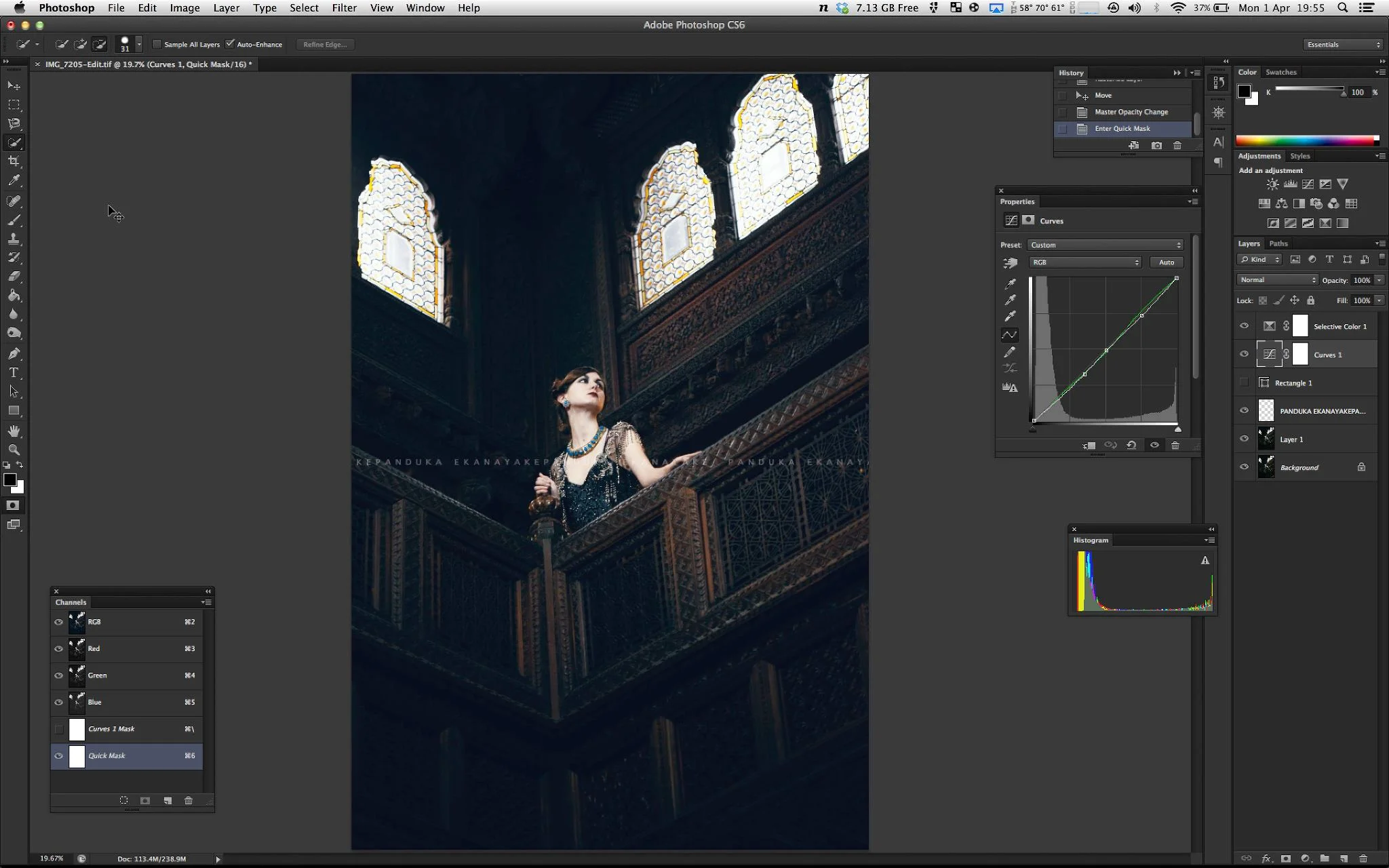Open the Kind layer filter dropdown
This screenshot has height=868, width=1389.
click(1259, 260)
